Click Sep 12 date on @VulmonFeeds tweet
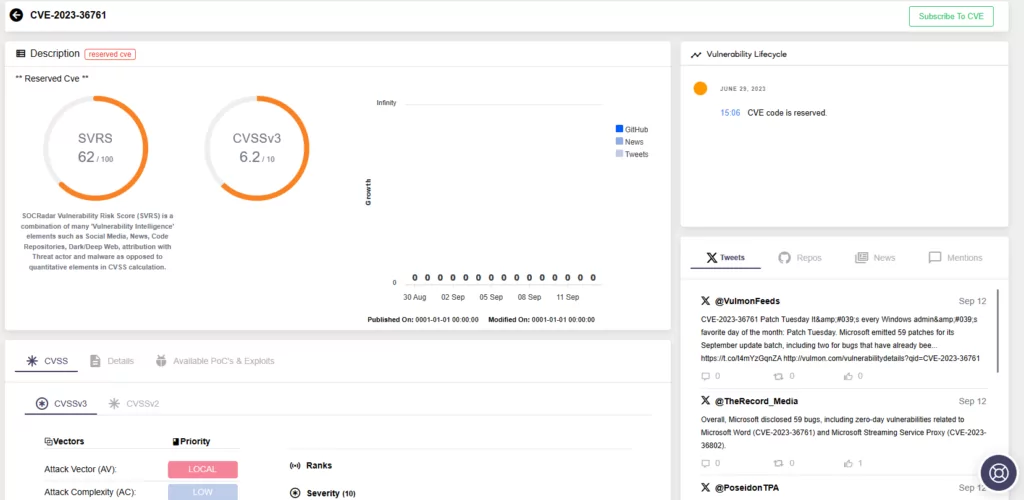1024x500 pixels. 972,301
